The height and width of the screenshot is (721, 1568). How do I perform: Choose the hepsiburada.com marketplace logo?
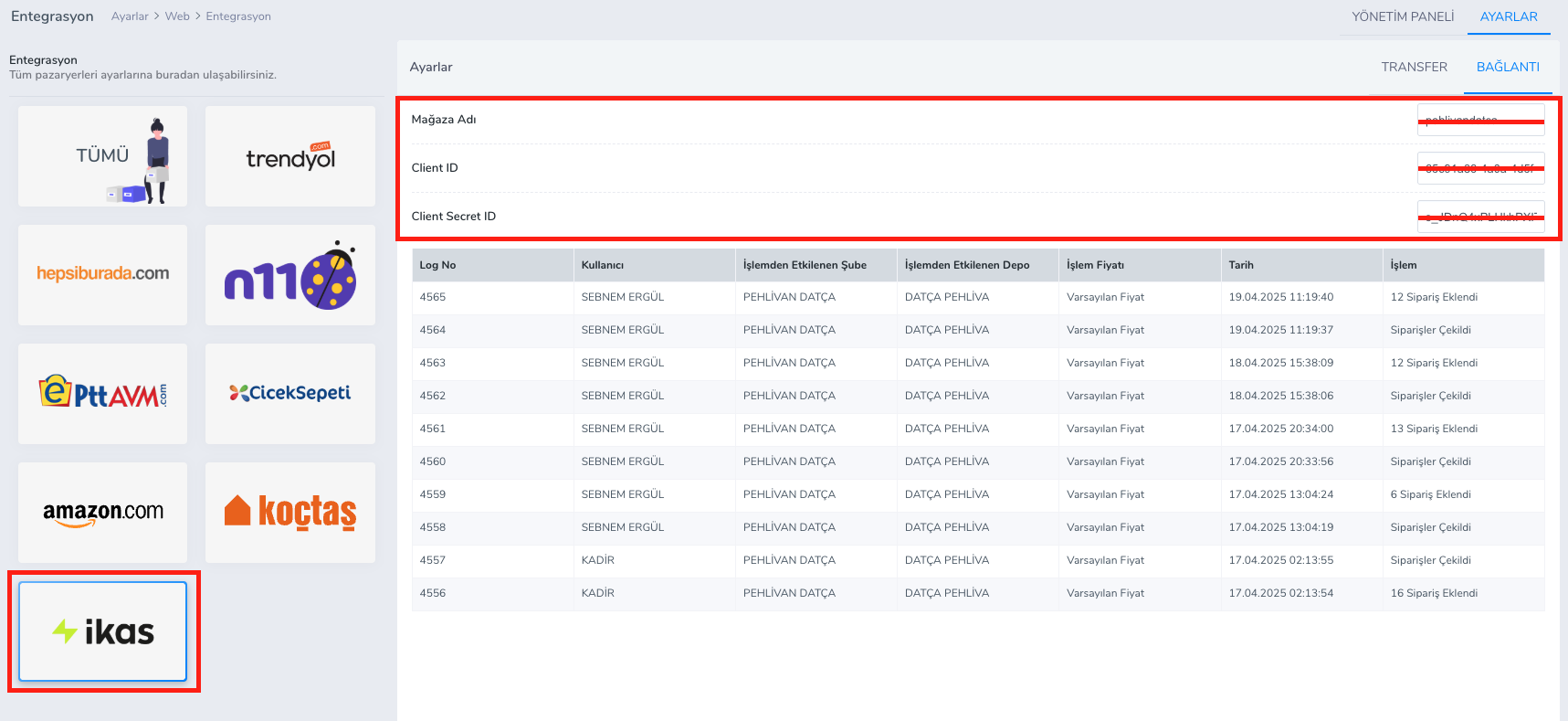(102, 274)
